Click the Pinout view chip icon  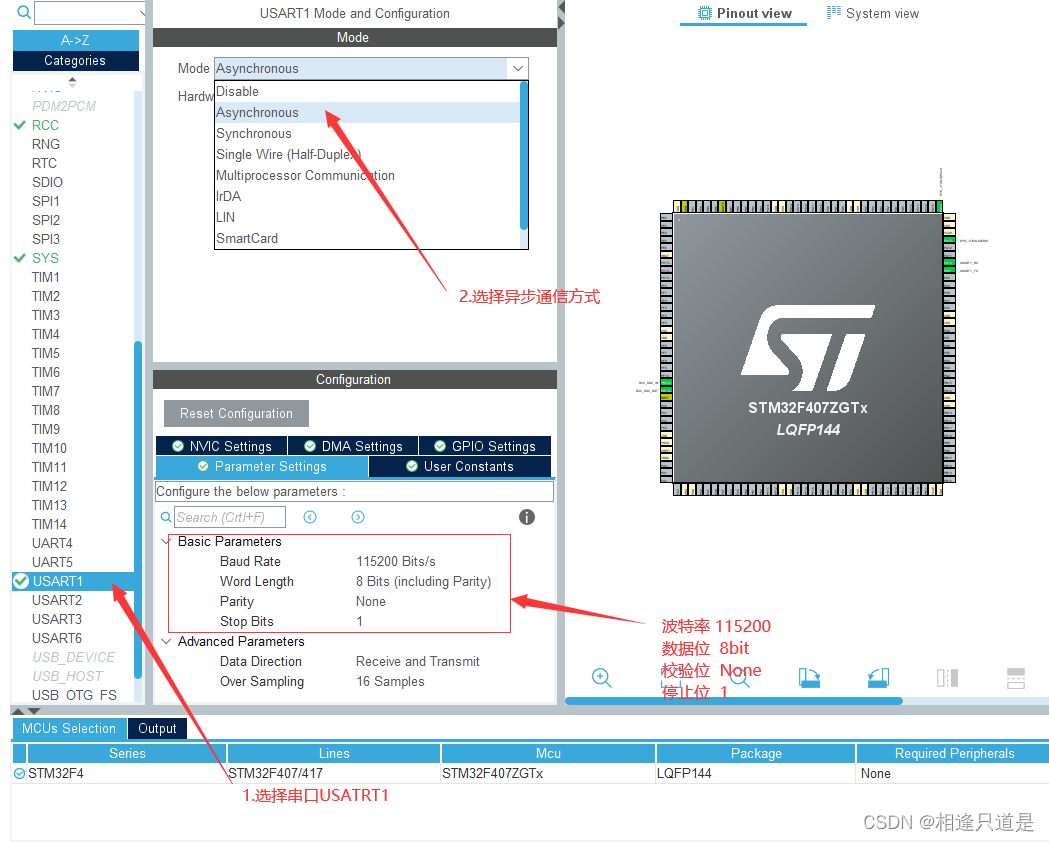point(704,13)
